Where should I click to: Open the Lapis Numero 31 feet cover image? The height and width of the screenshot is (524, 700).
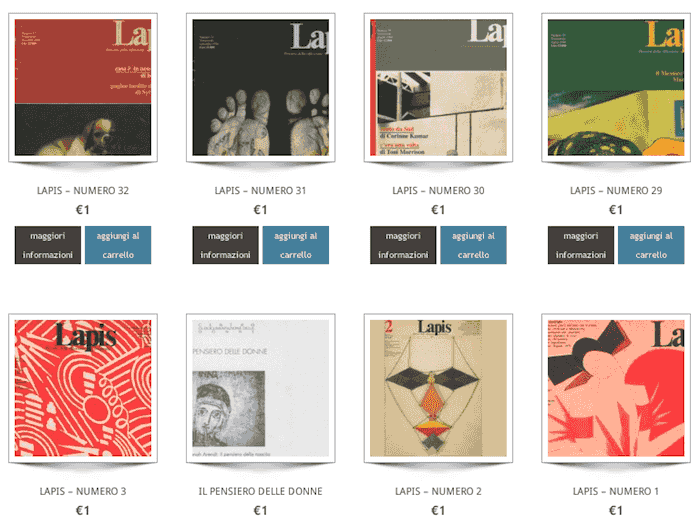pos(261,87)
